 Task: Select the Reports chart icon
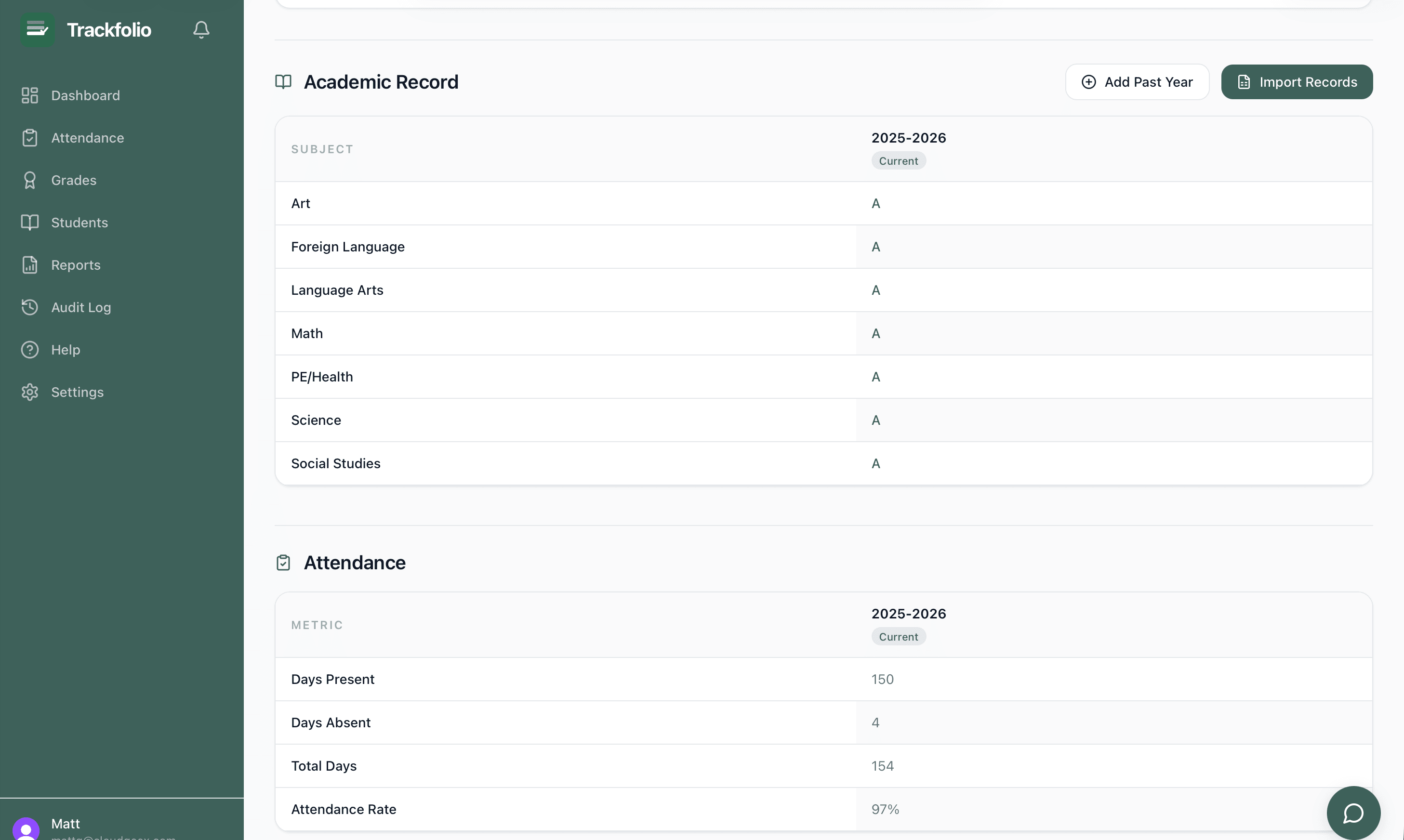click(29, 264)
